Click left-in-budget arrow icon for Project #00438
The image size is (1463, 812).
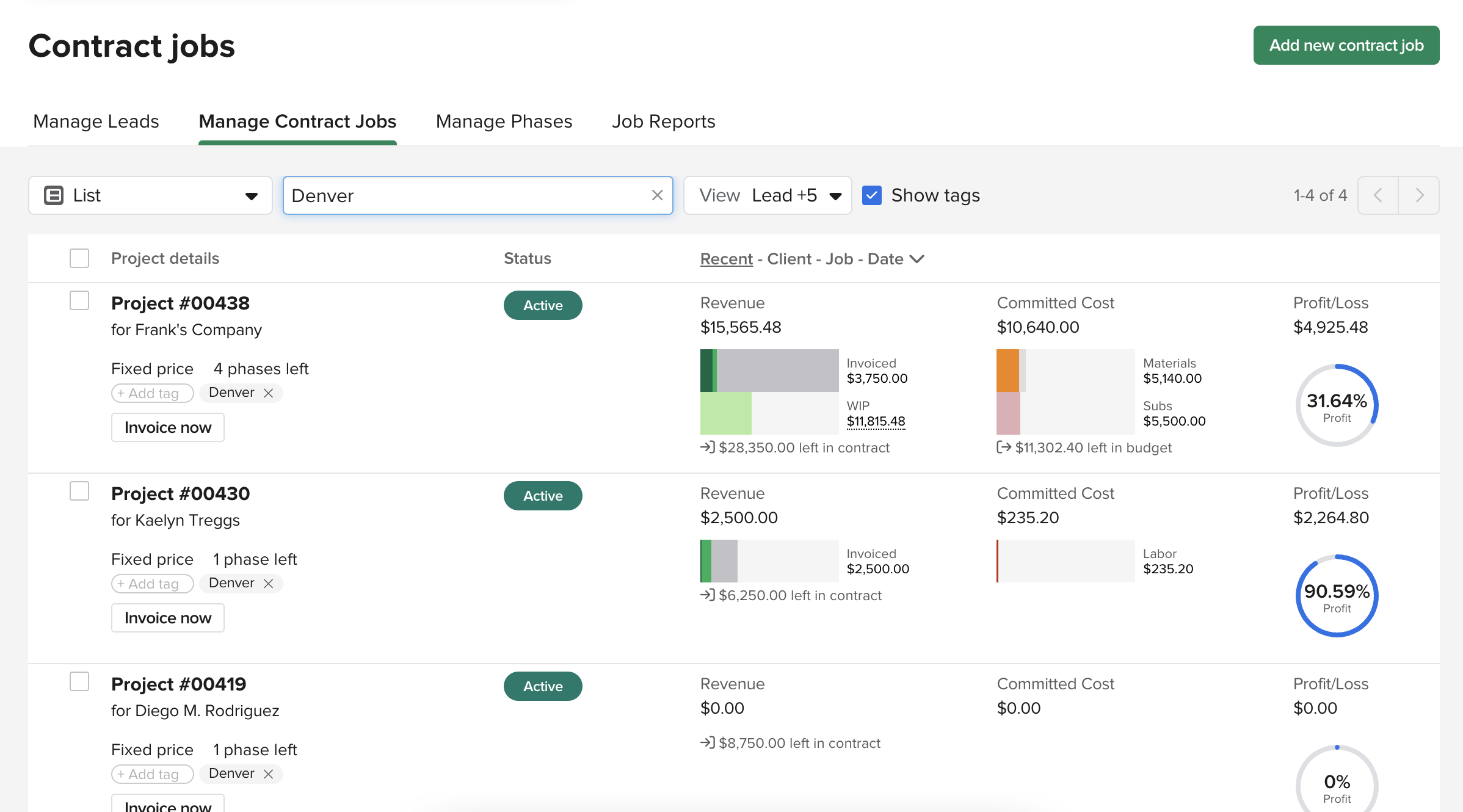click(1003, 448)
